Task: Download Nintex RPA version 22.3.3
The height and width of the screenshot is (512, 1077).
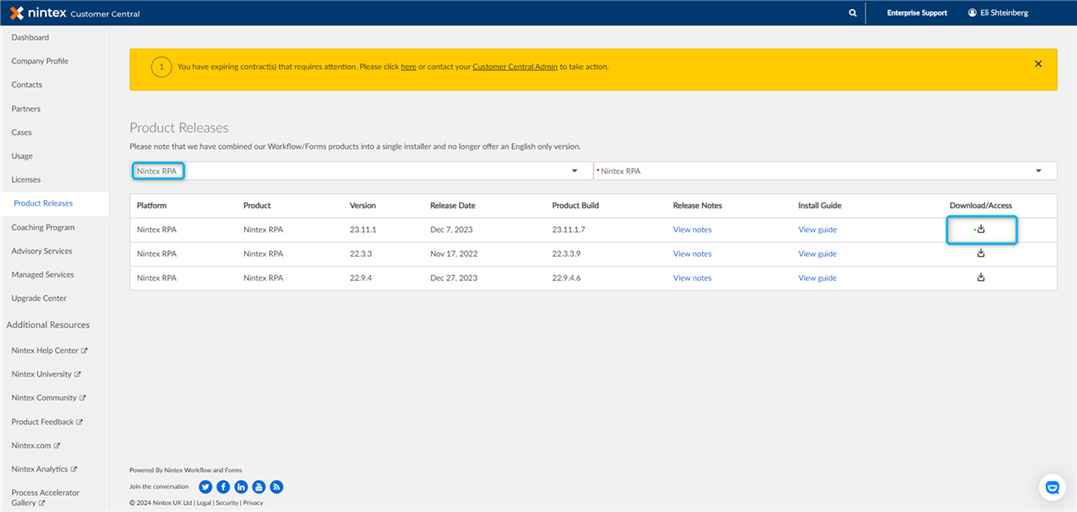Action: point(981,253)
